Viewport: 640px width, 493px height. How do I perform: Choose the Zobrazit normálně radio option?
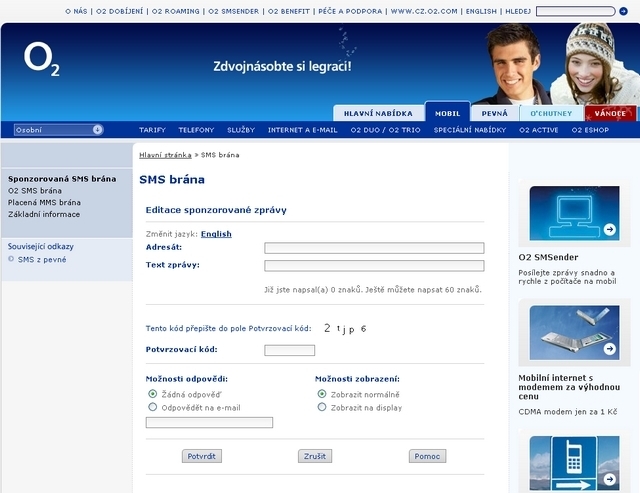[x=322, y=394]
